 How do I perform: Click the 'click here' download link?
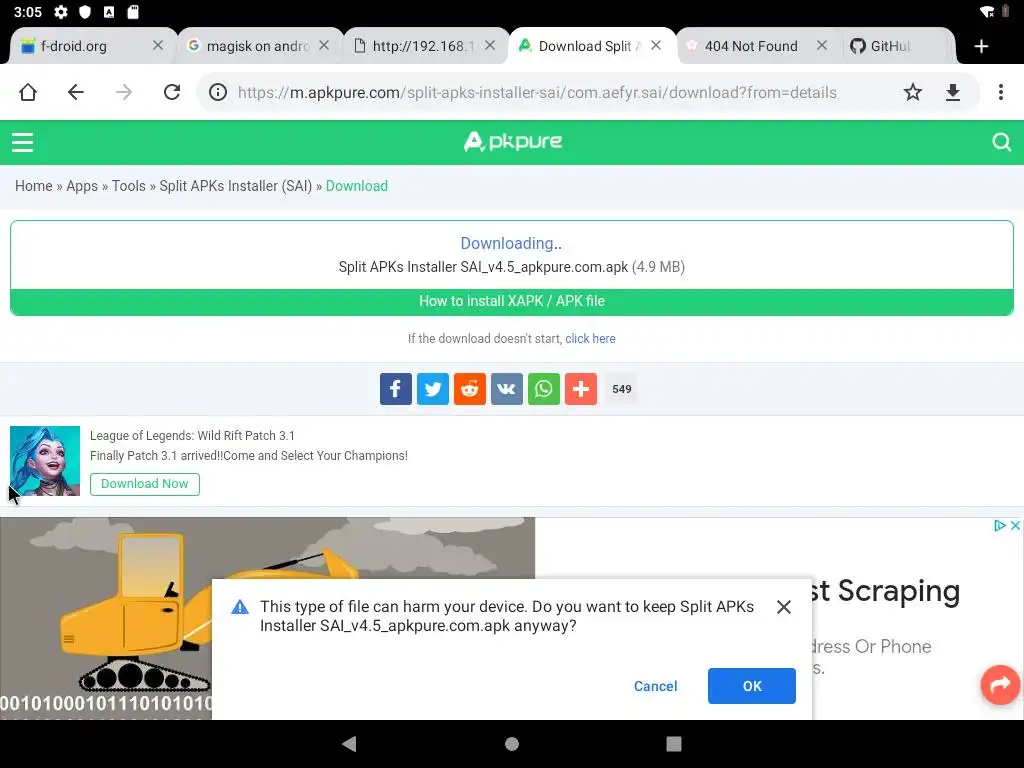(x=590, y=338)
